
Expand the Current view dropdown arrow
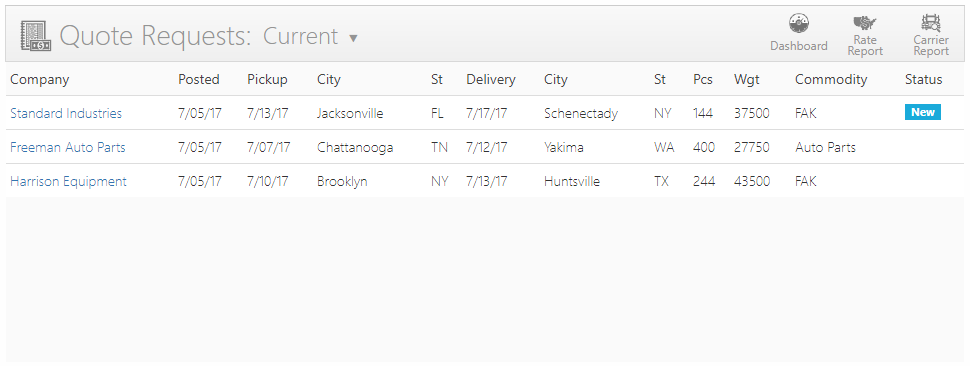(x=353, y=38)
